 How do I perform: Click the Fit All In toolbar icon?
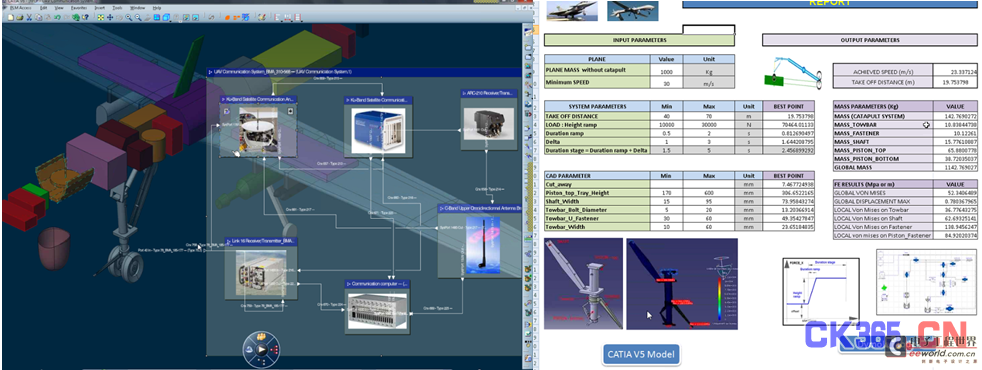click(101, 18)
